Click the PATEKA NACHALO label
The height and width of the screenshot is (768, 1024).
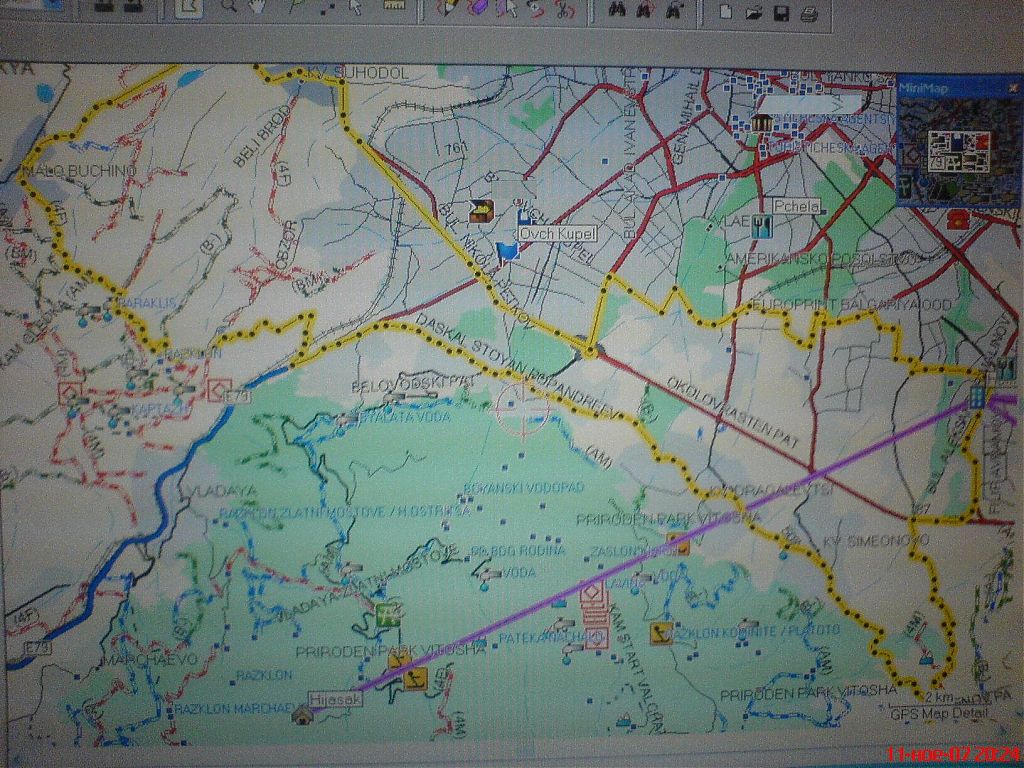coord(549,635)
